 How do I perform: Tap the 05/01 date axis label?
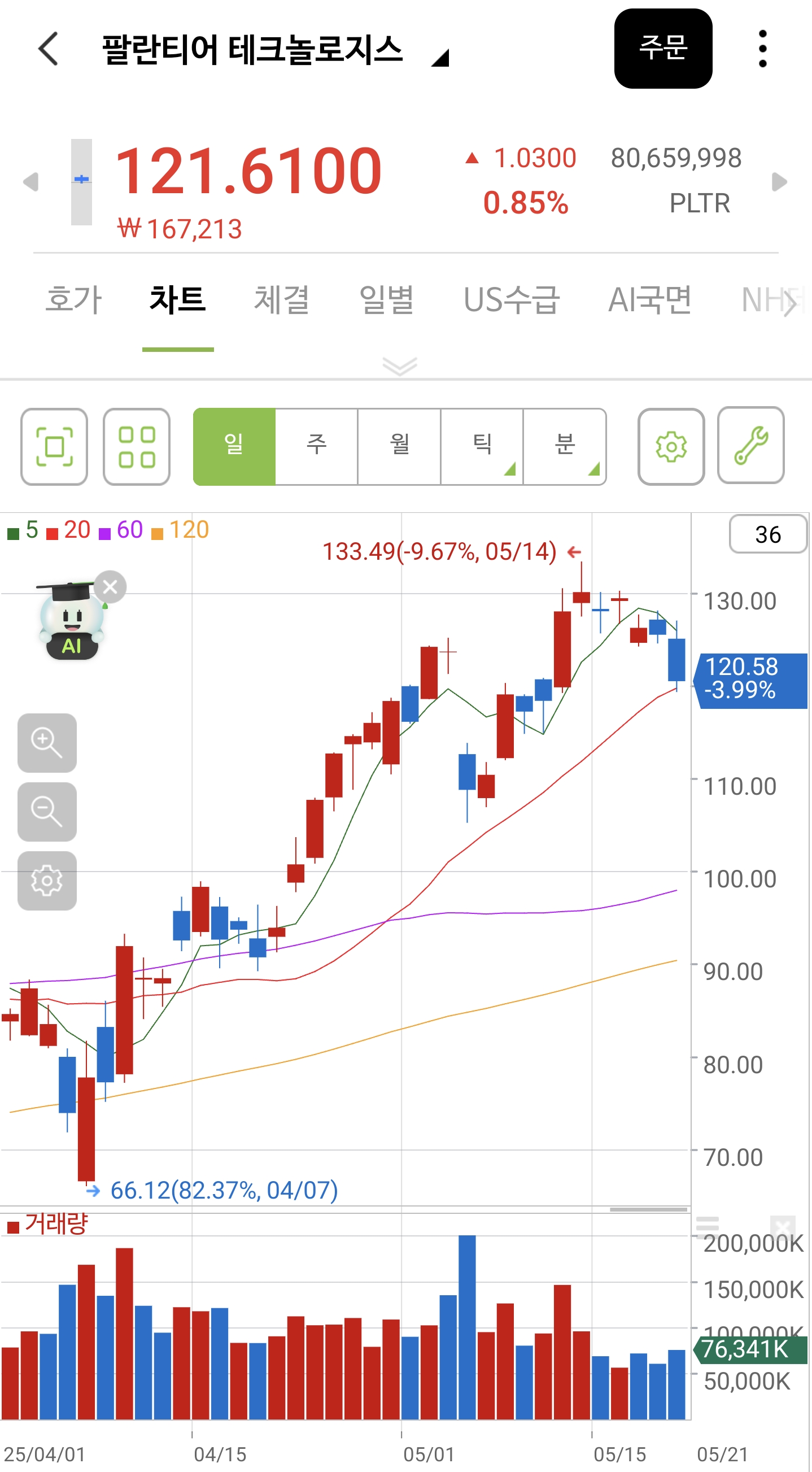(x=429, y=1454)
